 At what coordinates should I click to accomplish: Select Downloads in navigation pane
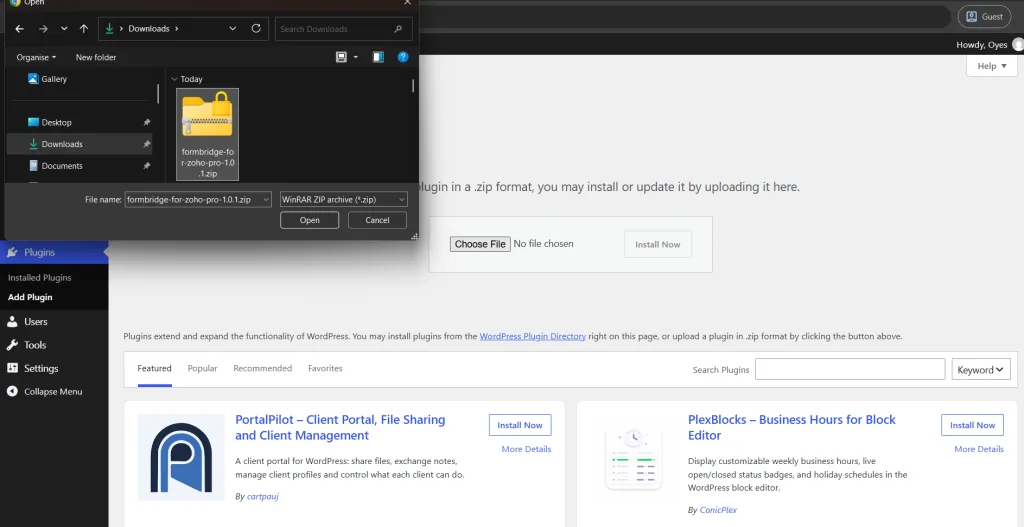[x=79, y=144]
